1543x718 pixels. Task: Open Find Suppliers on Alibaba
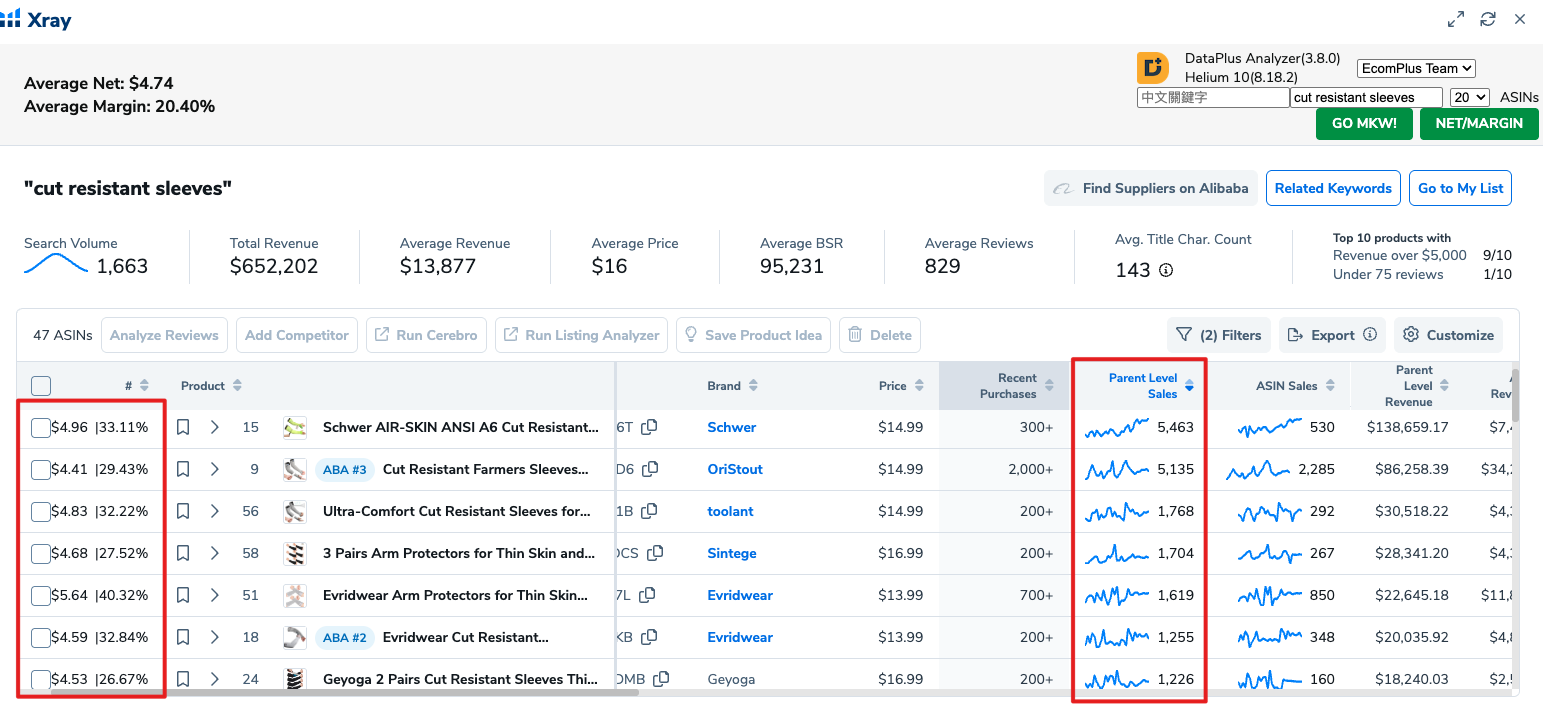[x=1151, y=188]
